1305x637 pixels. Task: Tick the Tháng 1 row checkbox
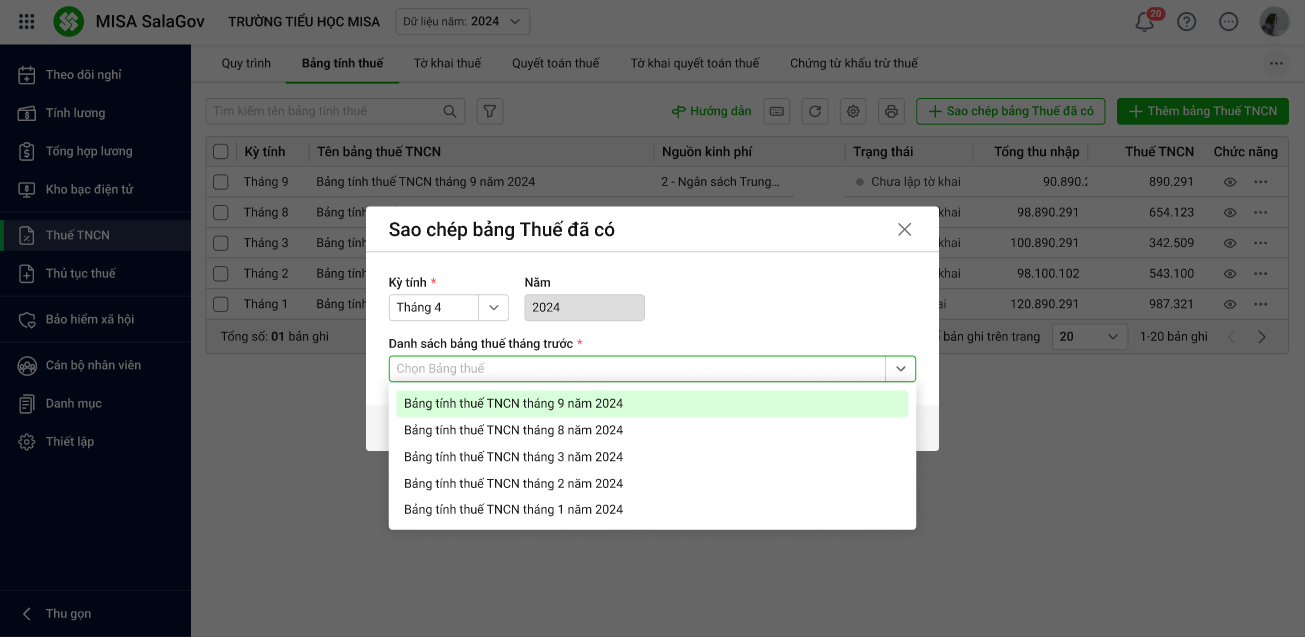(x=221, y=304)
